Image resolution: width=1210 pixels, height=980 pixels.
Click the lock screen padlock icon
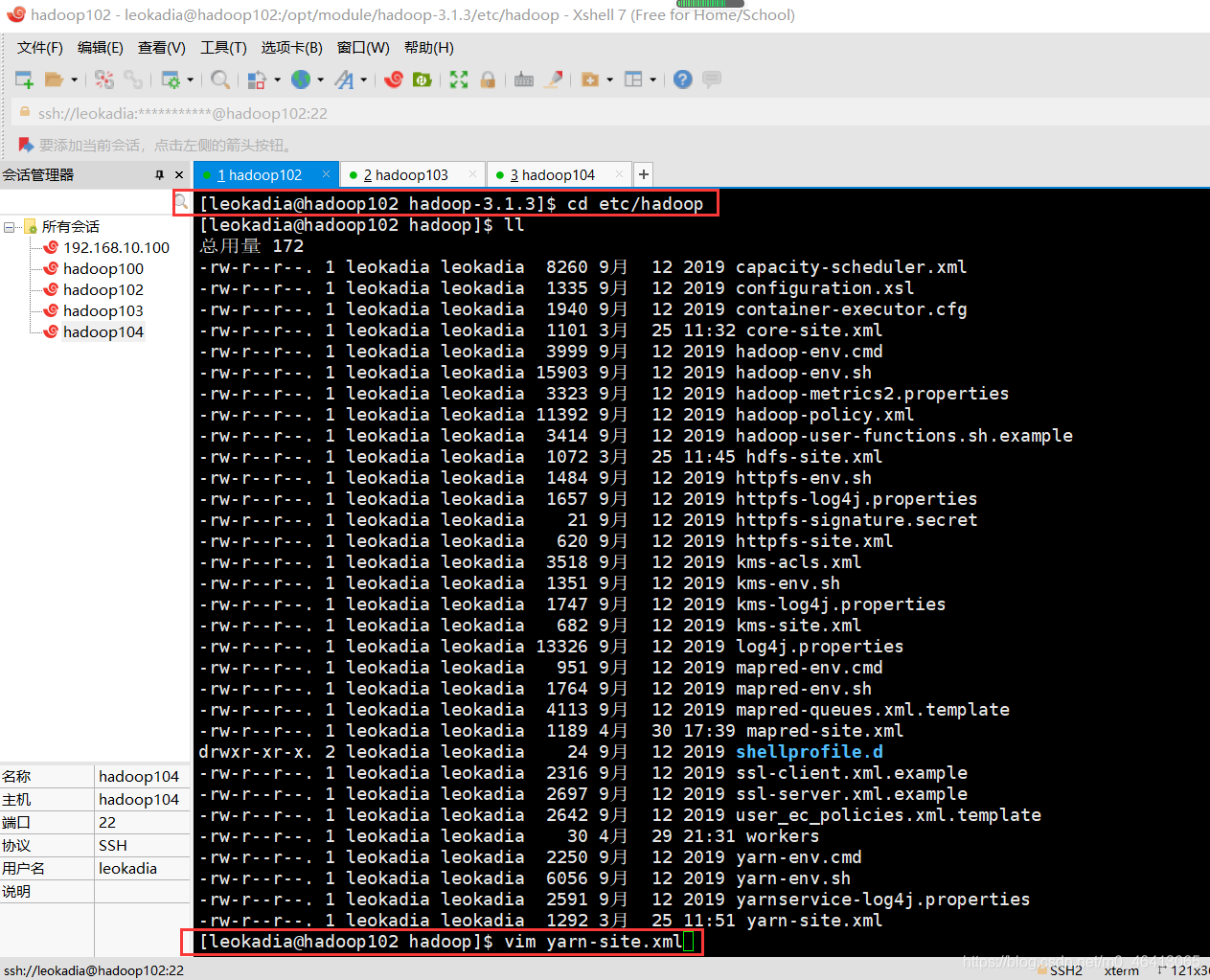click(488, 80)
